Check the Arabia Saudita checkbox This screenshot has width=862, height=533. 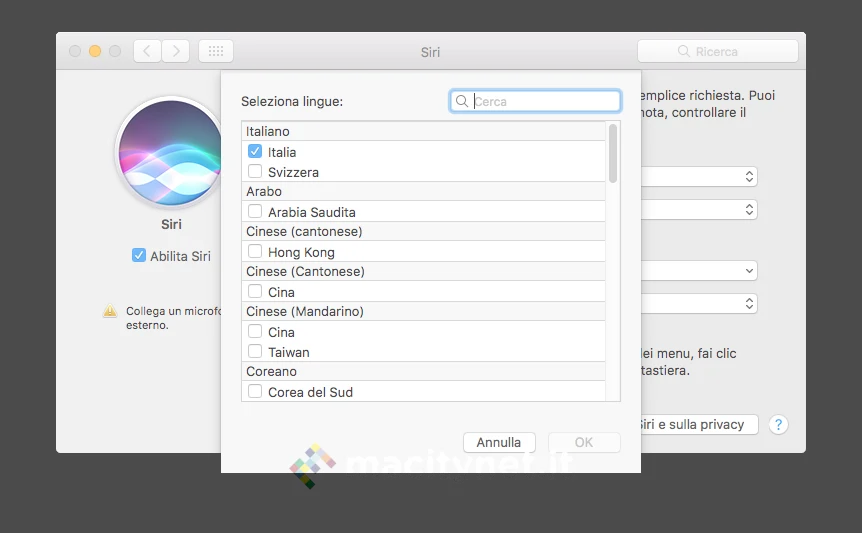click(255, 211)
